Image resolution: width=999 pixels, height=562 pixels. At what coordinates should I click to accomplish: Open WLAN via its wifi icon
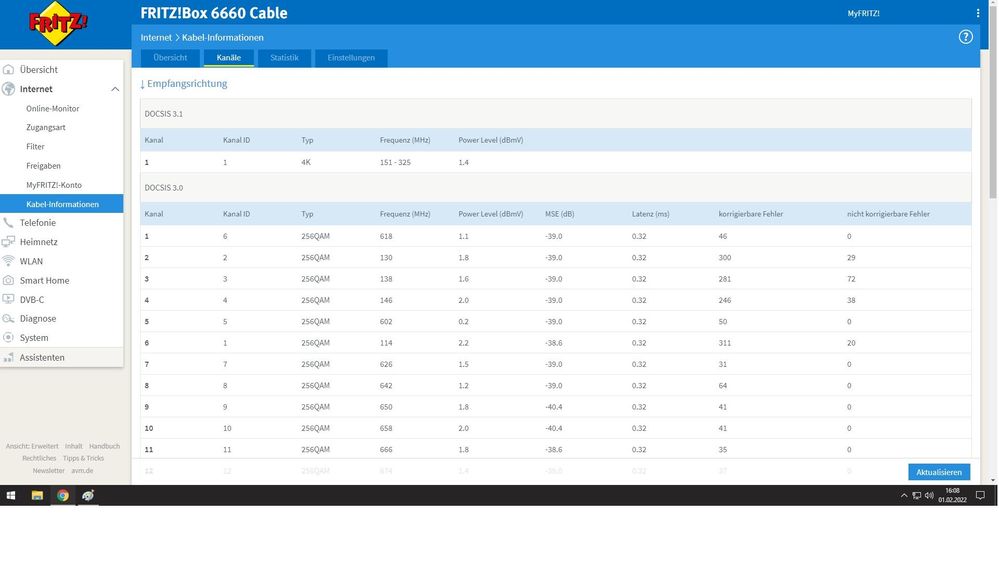[9, 261]
